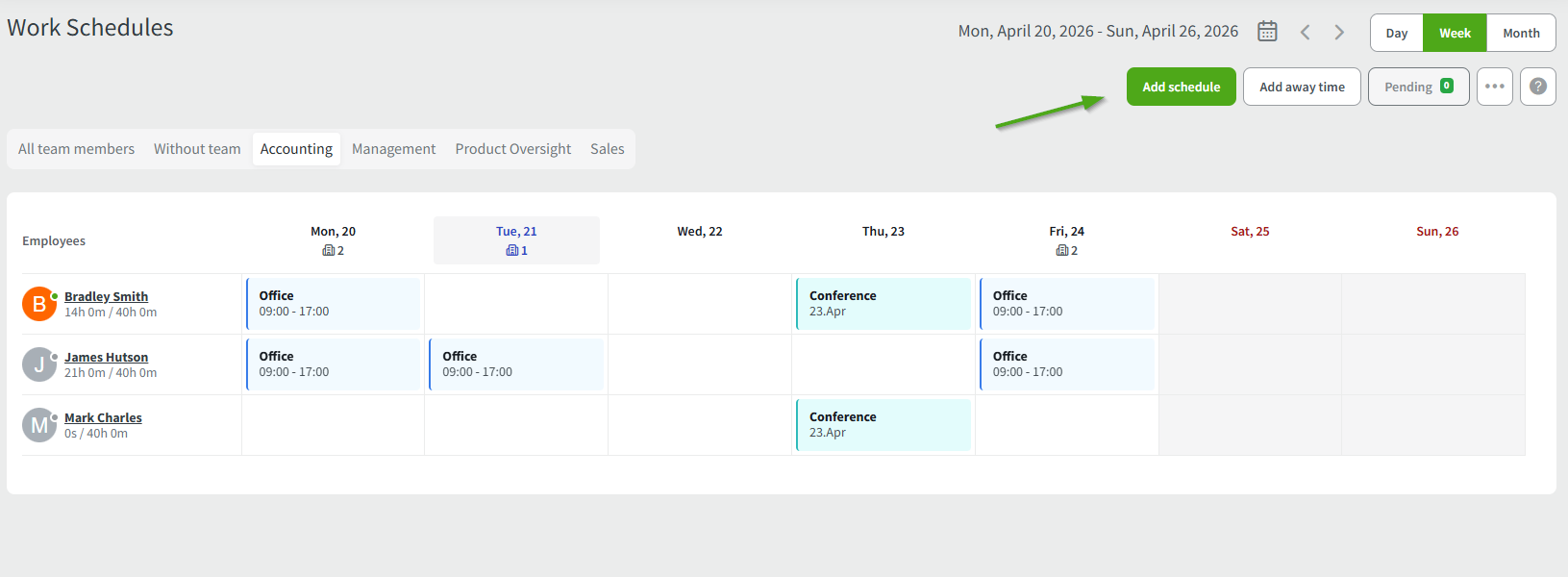This screenshot has width=1568, height=577.
Task: Switch to Month view
Action: coord(1521,33)
